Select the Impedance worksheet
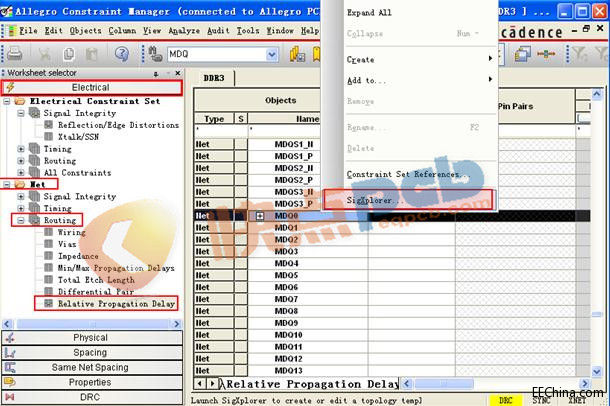 click(x=78, y=256)
